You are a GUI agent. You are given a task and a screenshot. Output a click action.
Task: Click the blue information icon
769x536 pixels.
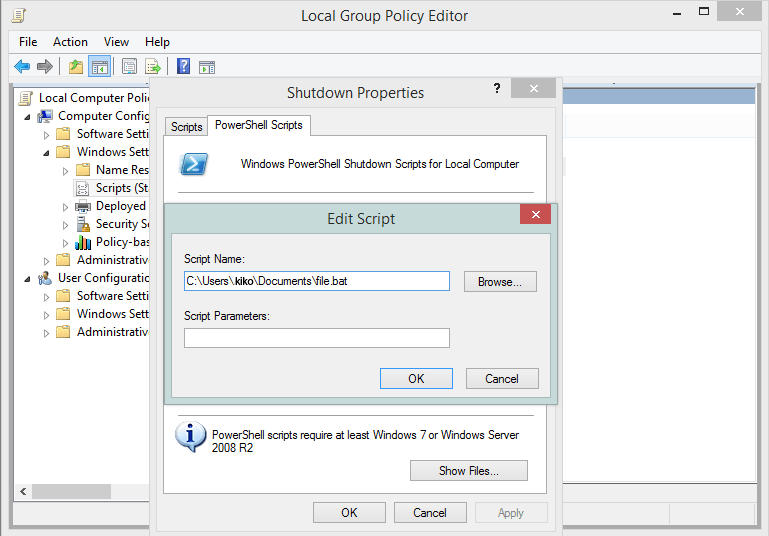[x=190, y=436]
